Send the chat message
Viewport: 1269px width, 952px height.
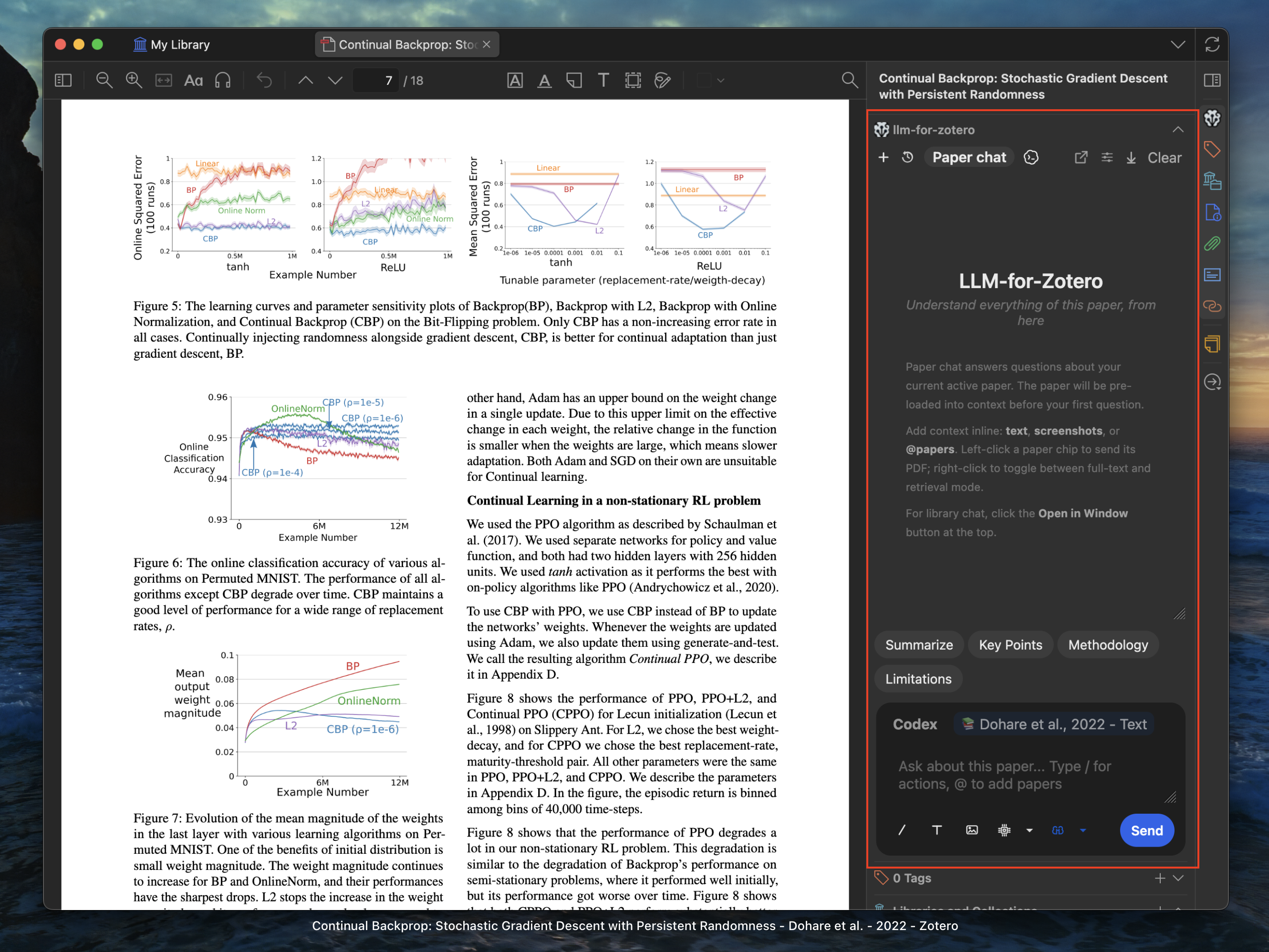1146,830
